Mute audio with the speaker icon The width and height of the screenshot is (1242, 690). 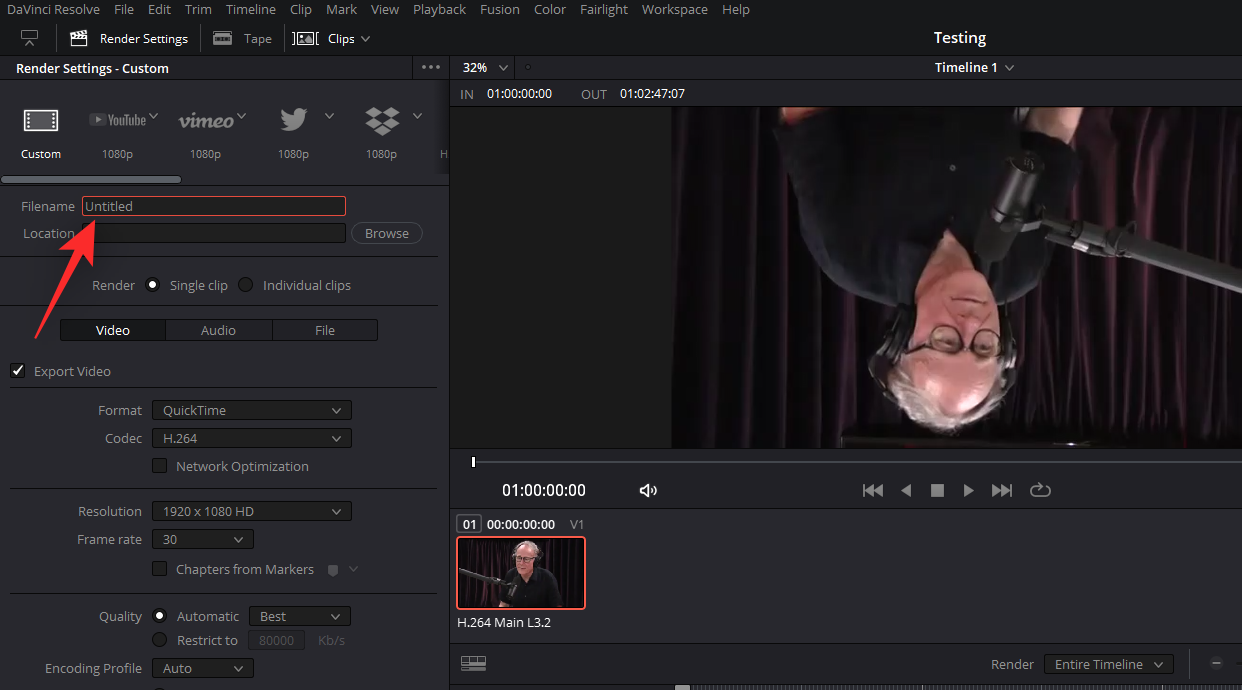coord(648,490)
